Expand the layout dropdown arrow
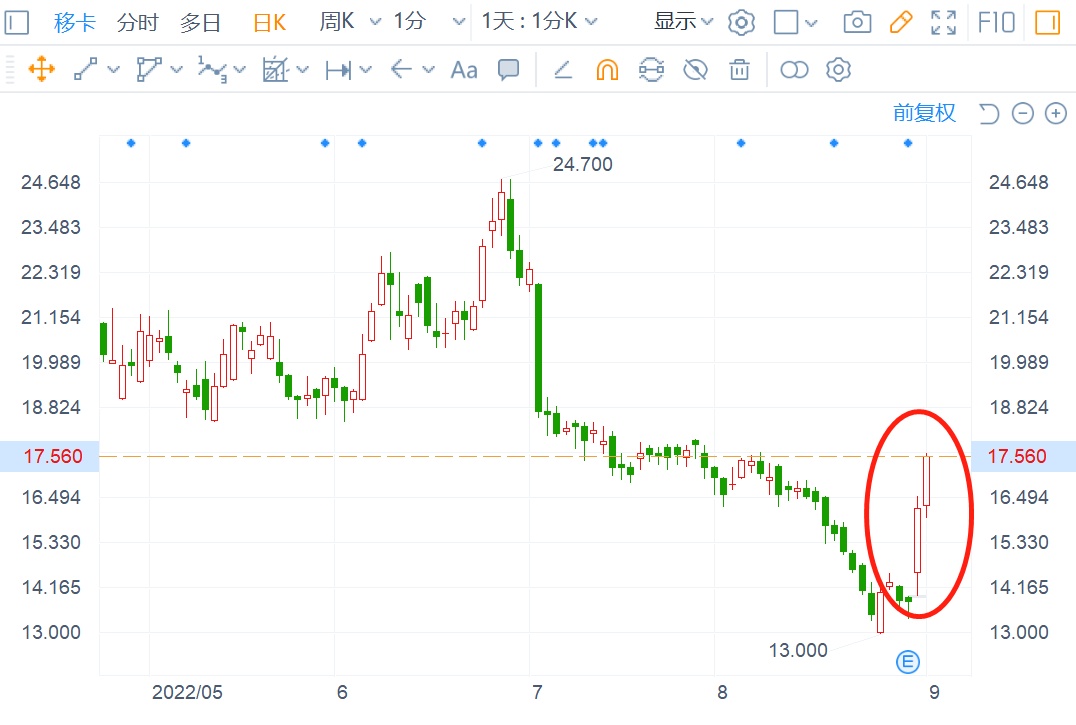The width and height of the screenshot is (1076, 725). coord(811,23)
